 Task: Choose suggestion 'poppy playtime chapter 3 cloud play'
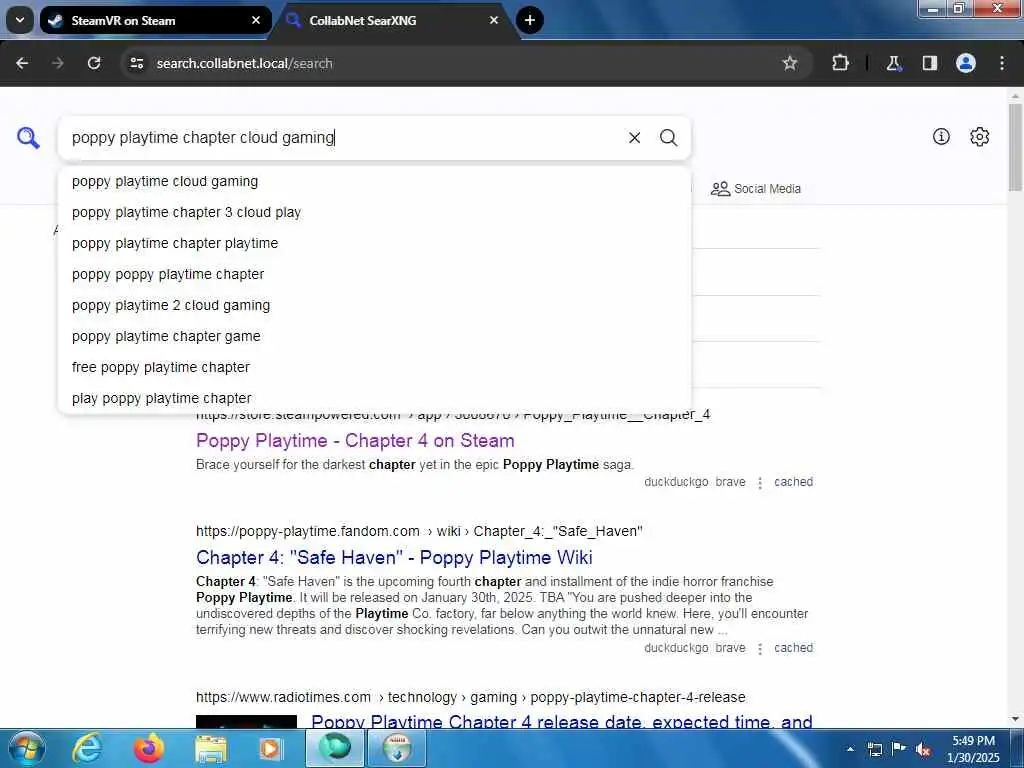[x=375, y=212]
